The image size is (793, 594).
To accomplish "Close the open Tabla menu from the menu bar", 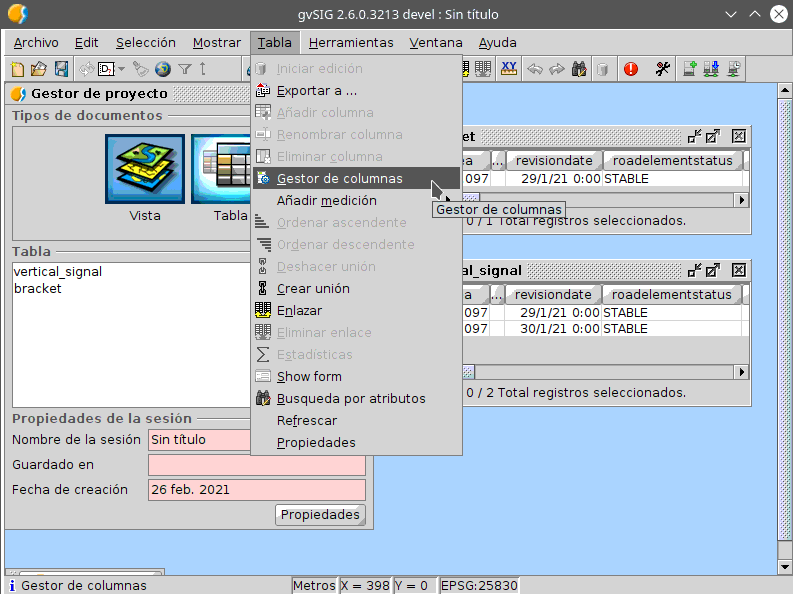I will [275, 42].
